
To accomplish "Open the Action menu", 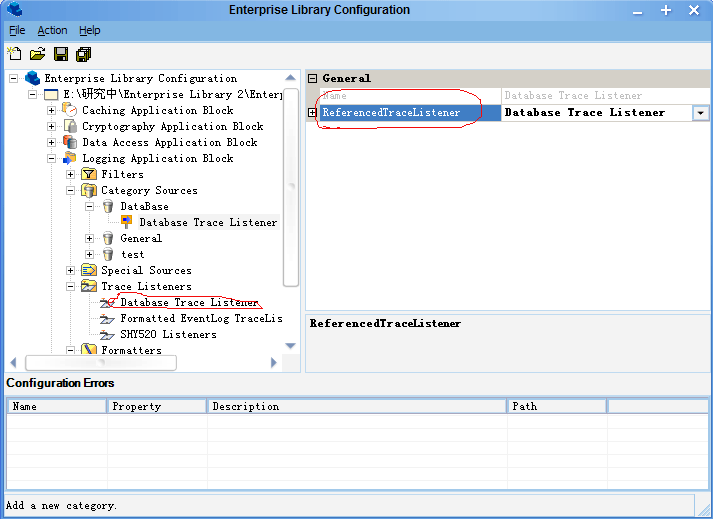I will tap(52, 30).
